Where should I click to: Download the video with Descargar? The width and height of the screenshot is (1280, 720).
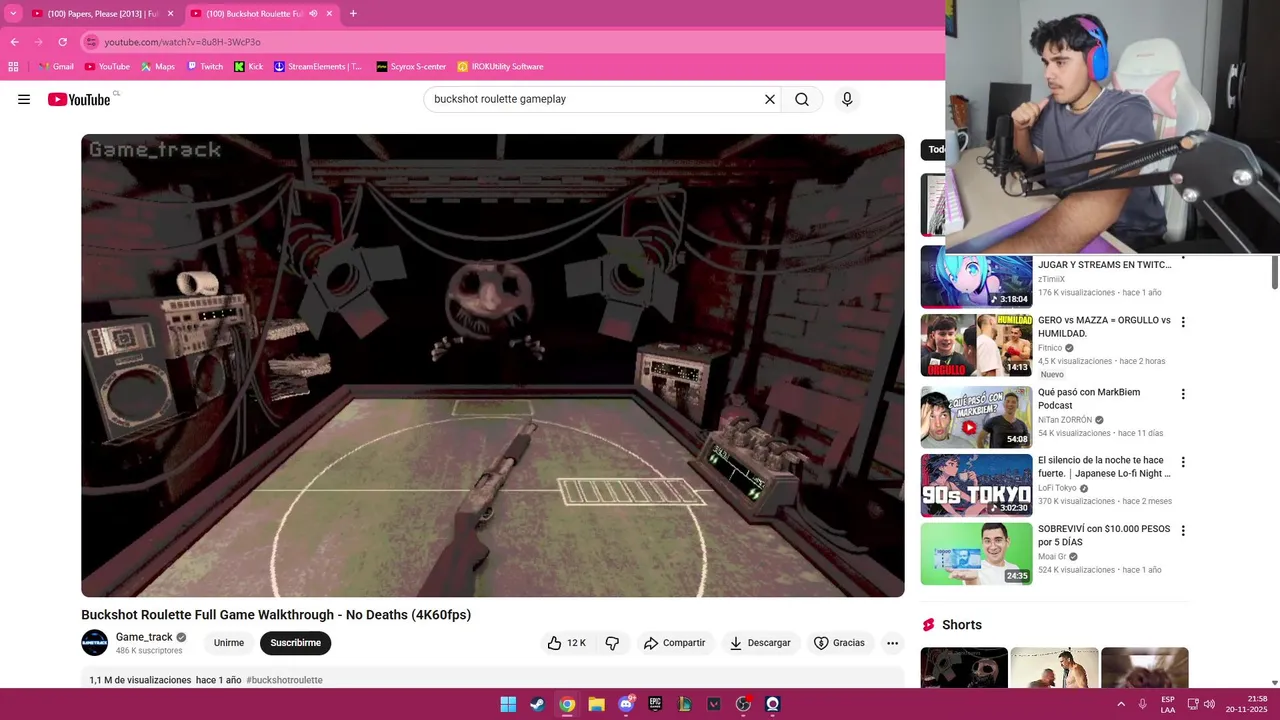760,643
